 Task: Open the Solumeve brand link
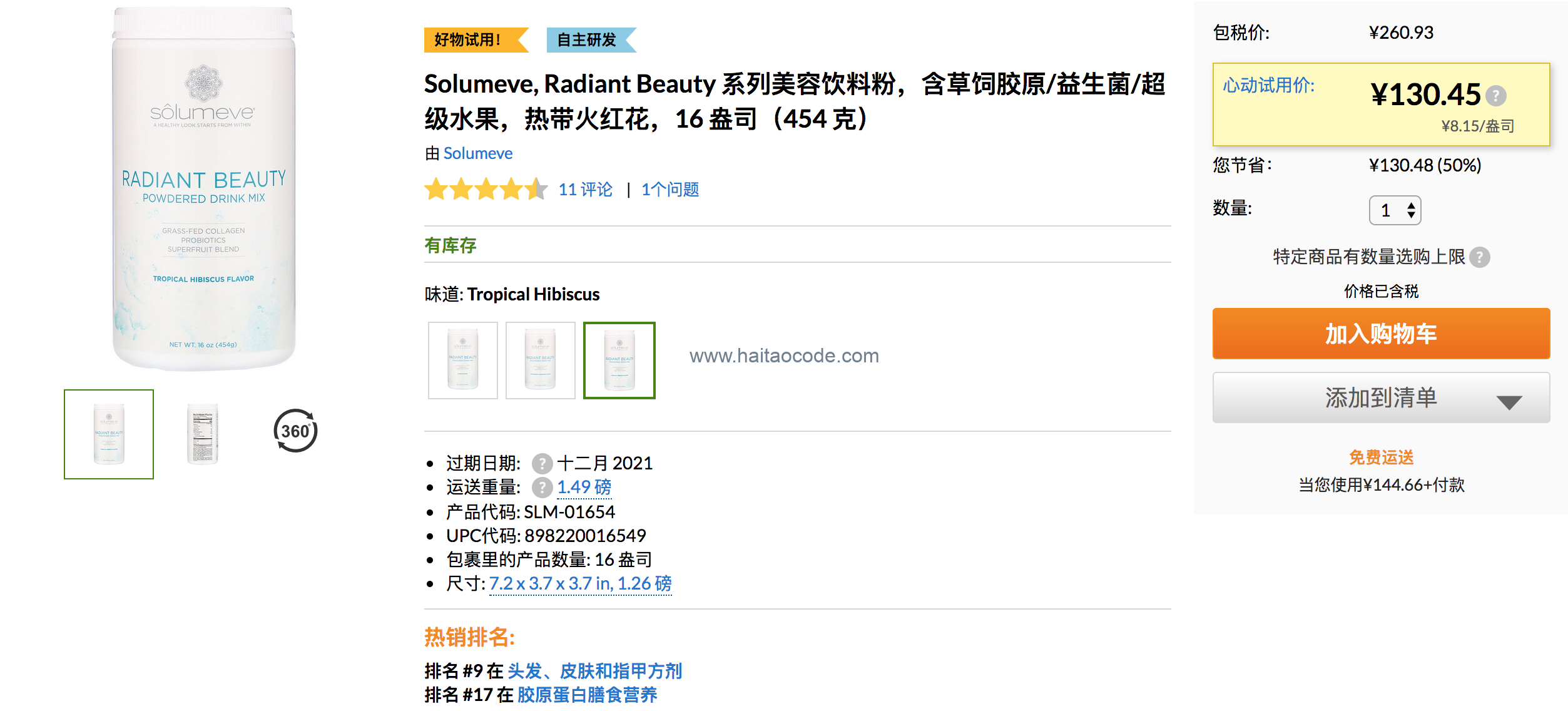pyautogui.click(x=478, y=153)
